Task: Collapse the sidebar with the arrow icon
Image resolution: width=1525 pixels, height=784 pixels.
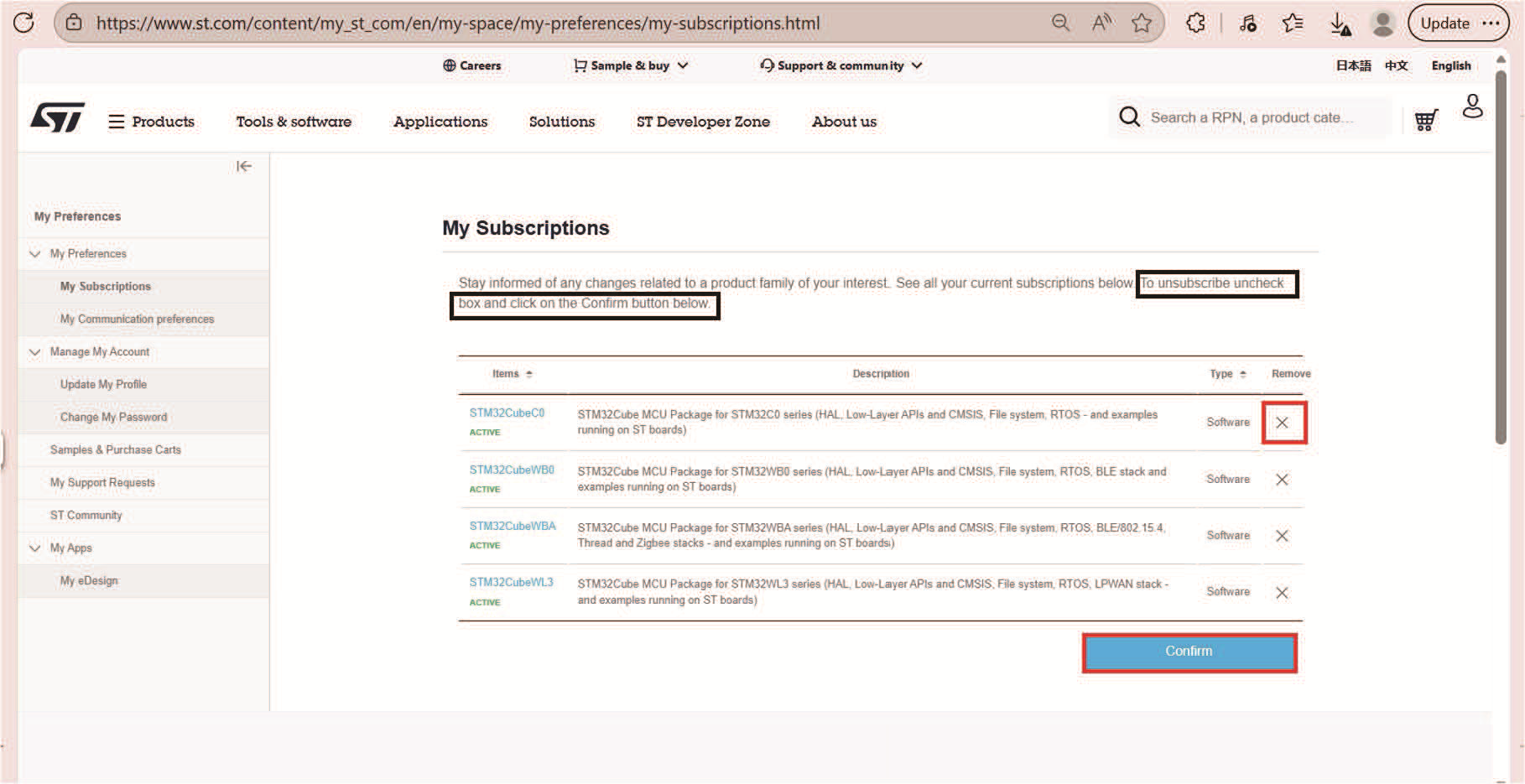Action: pos(244,166)
